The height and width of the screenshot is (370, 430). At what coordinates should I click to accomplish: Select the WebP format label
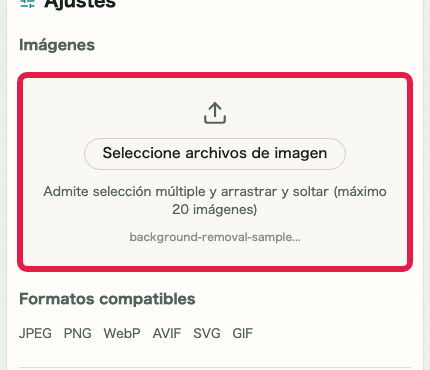pyautogui.click(x=122, y=333)
